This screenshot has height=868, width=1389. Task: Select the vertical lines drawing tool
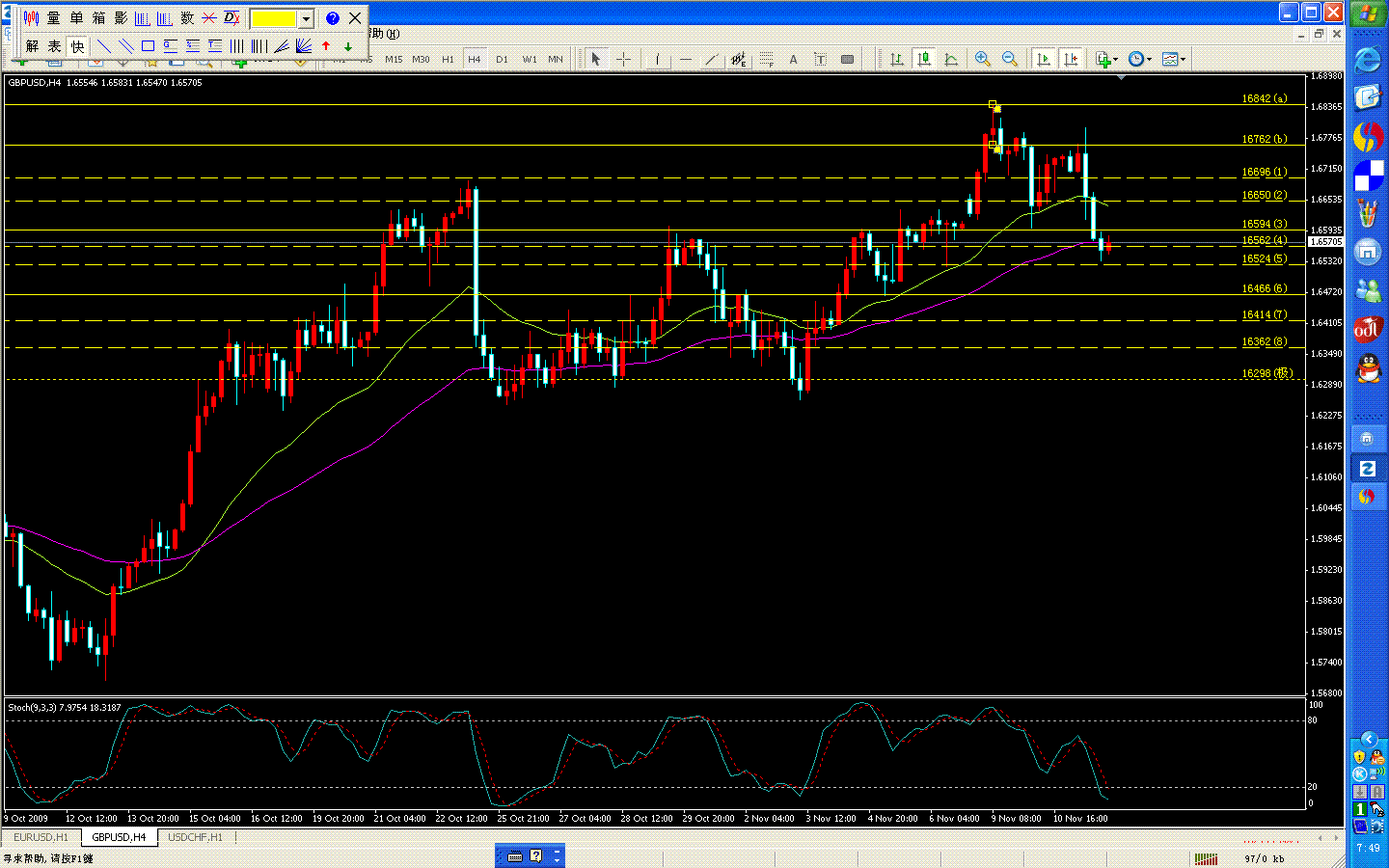coord(237,45)
